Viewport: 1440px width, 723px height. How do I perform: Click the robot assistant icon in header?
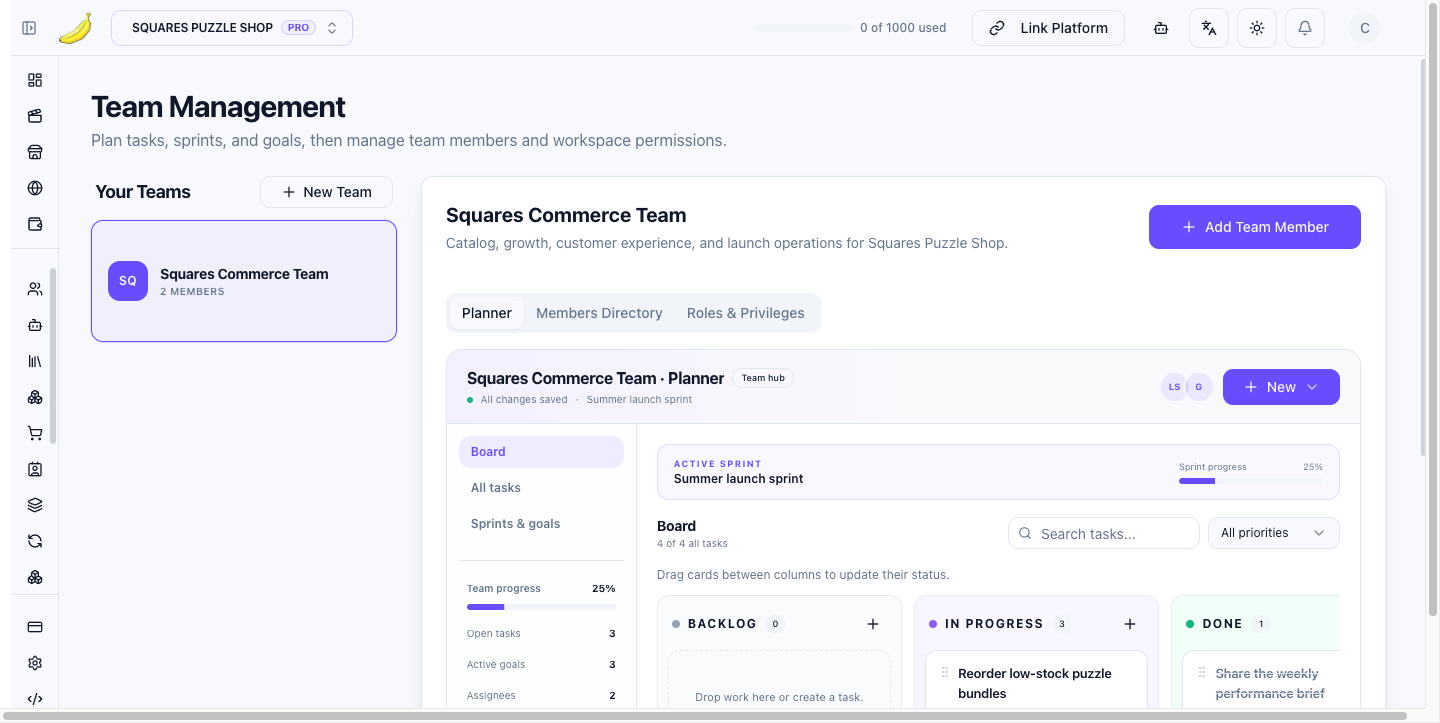click(x=1161, y=28)
